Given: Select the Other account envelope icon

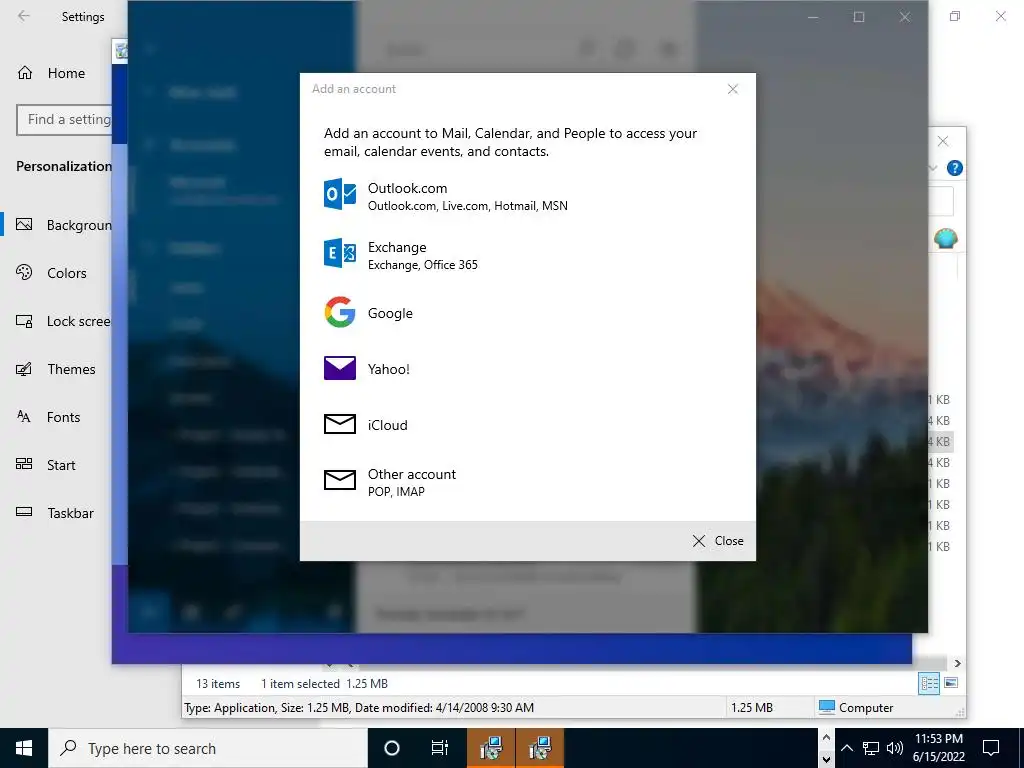Looking at the screenshot, I should click(x=340, y=480).
